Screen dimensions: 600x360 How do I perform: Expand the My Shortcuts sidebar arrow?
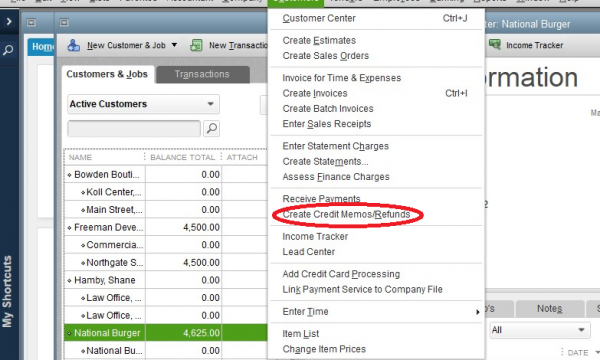coord(9,21)
